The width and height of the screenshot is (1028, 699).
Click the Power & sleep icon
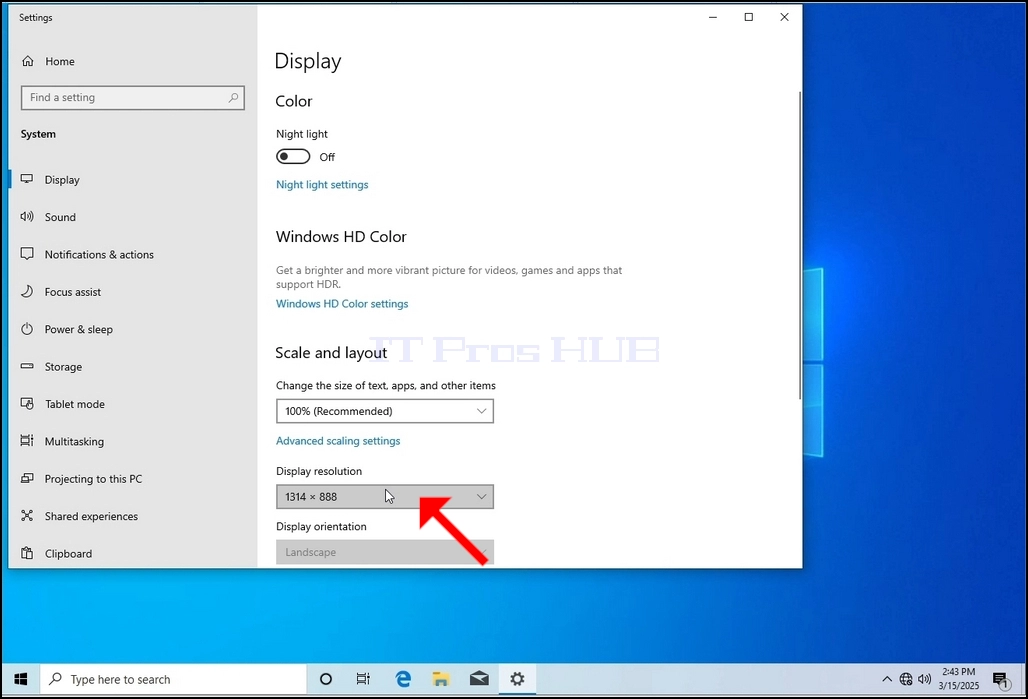(27, 329)
